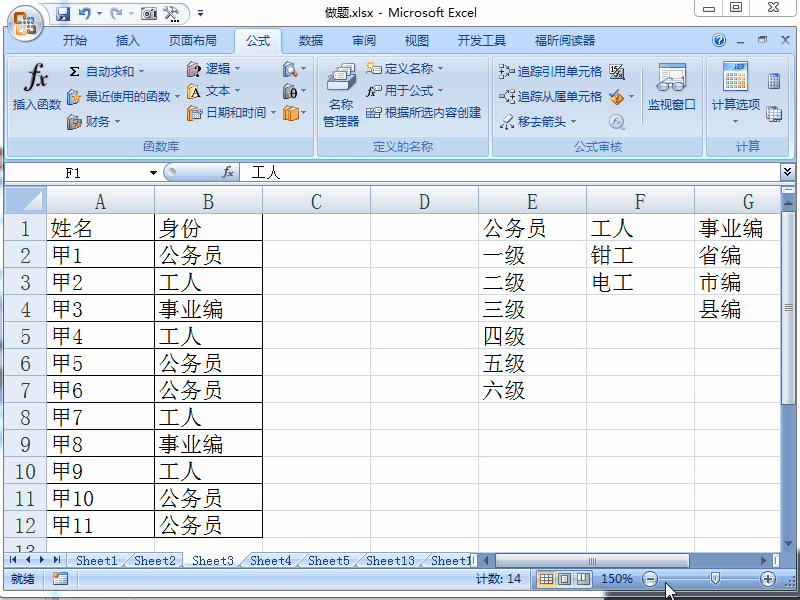
Task: Click the camera icon in quick access toolbar
Action: 149,13
